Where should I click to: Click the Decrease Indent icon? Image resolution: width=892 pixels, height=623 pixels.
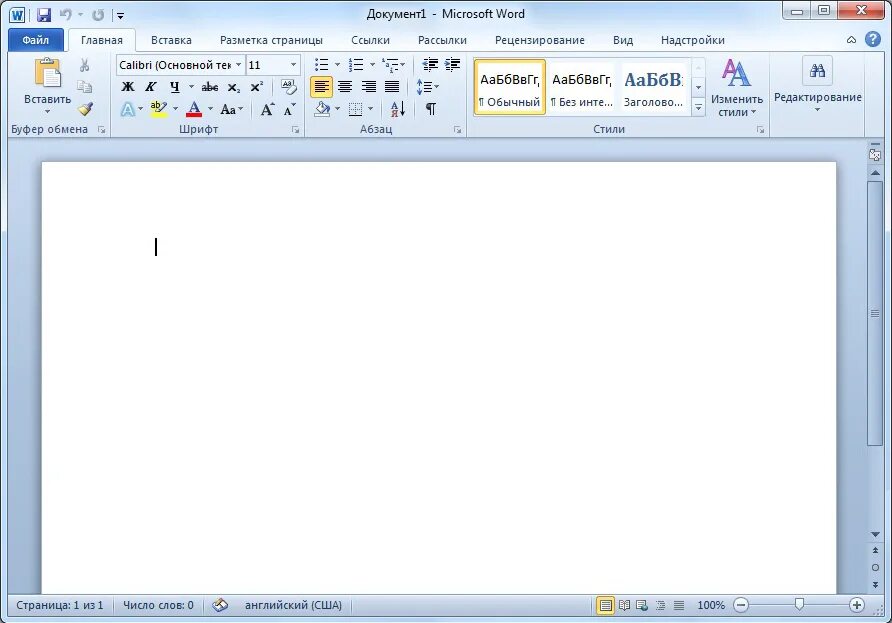click(430, 65)
